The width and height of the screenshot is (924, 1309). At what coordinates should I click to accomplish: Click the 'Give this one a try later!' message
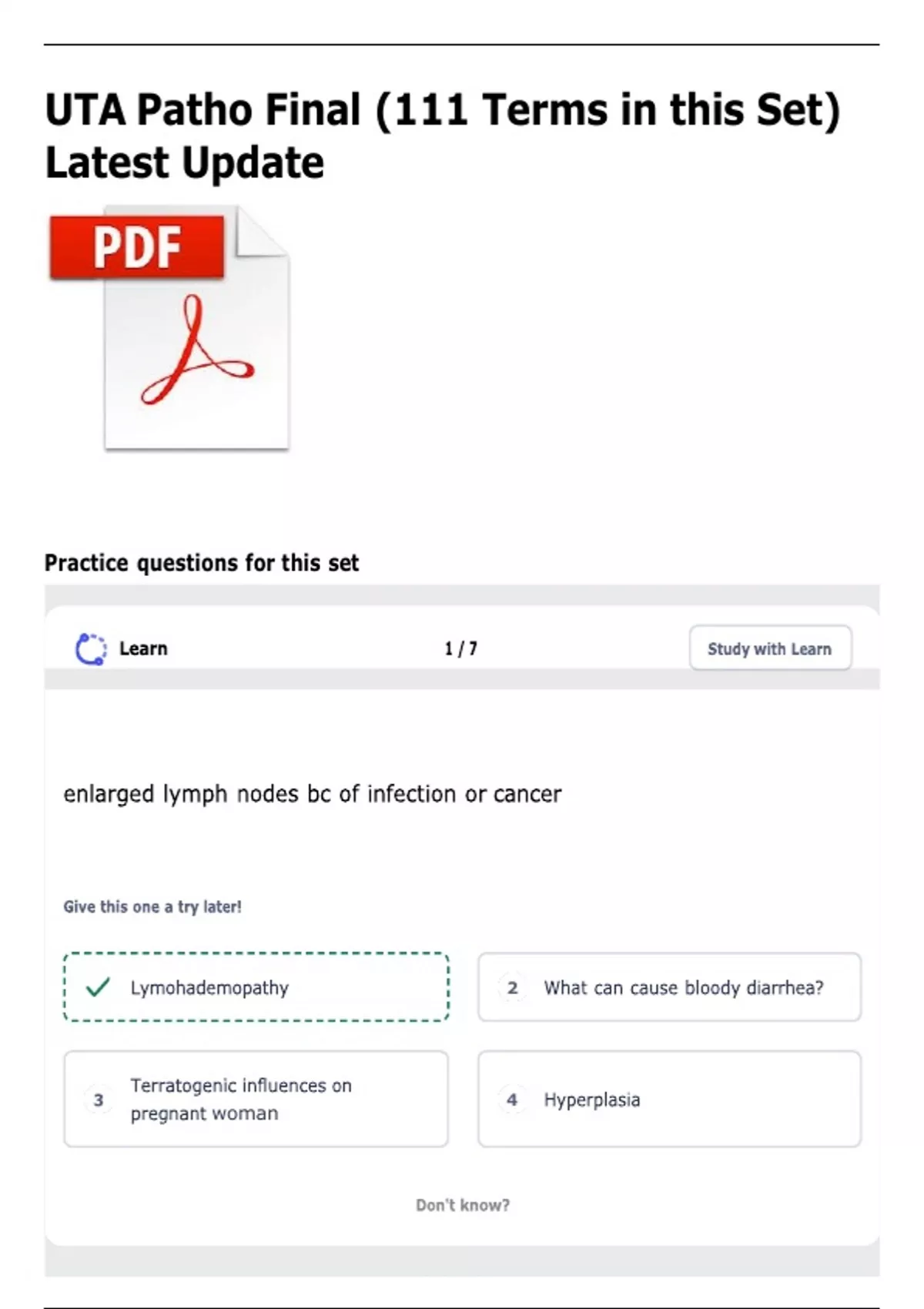[x=152, y=906]
